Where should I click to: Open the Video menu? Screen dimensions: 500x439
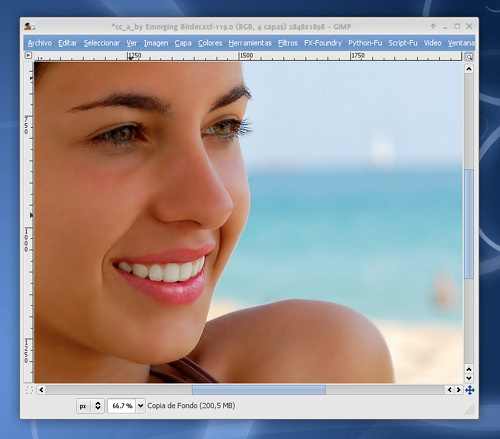click(x=432, y=43)
